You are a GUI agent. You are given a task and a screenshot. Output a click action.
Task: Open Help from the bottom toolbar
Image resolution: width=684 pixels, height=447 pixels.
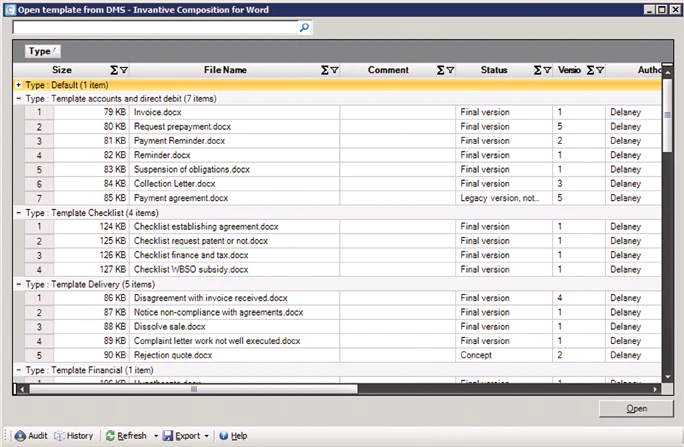tap(233, 436)
